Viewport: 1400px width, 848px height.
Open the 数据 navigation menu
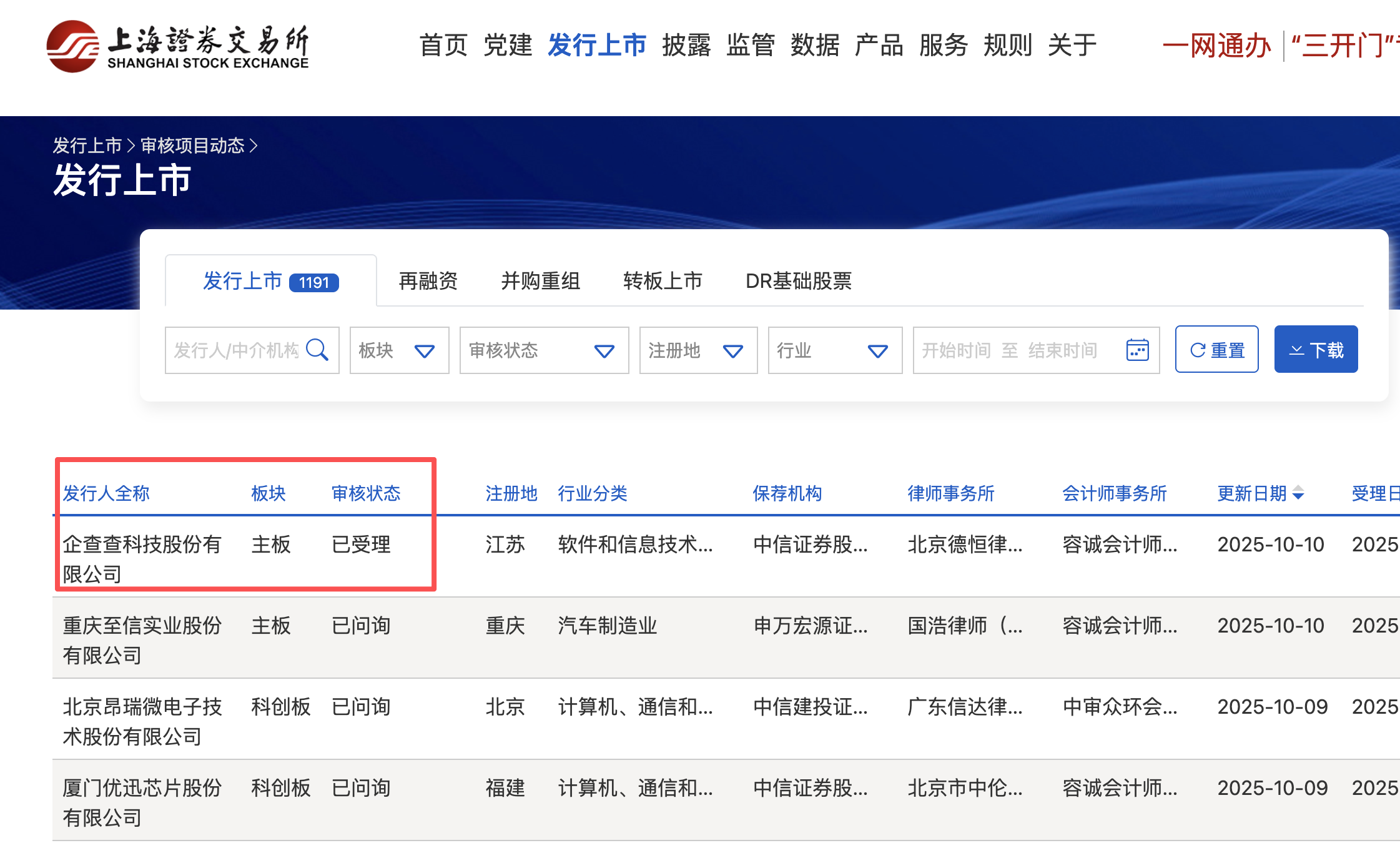815,46
